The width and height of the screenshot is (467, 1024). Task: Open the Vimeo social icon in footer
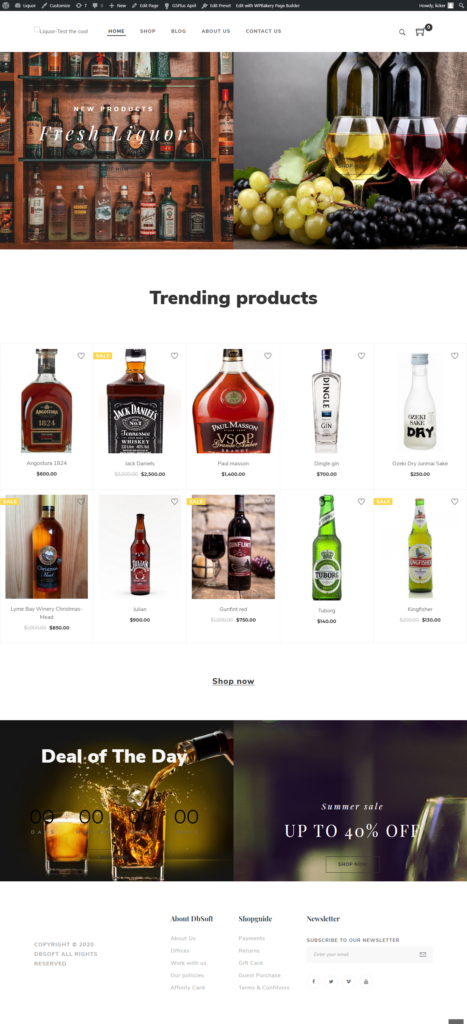(x=348, y=981)
